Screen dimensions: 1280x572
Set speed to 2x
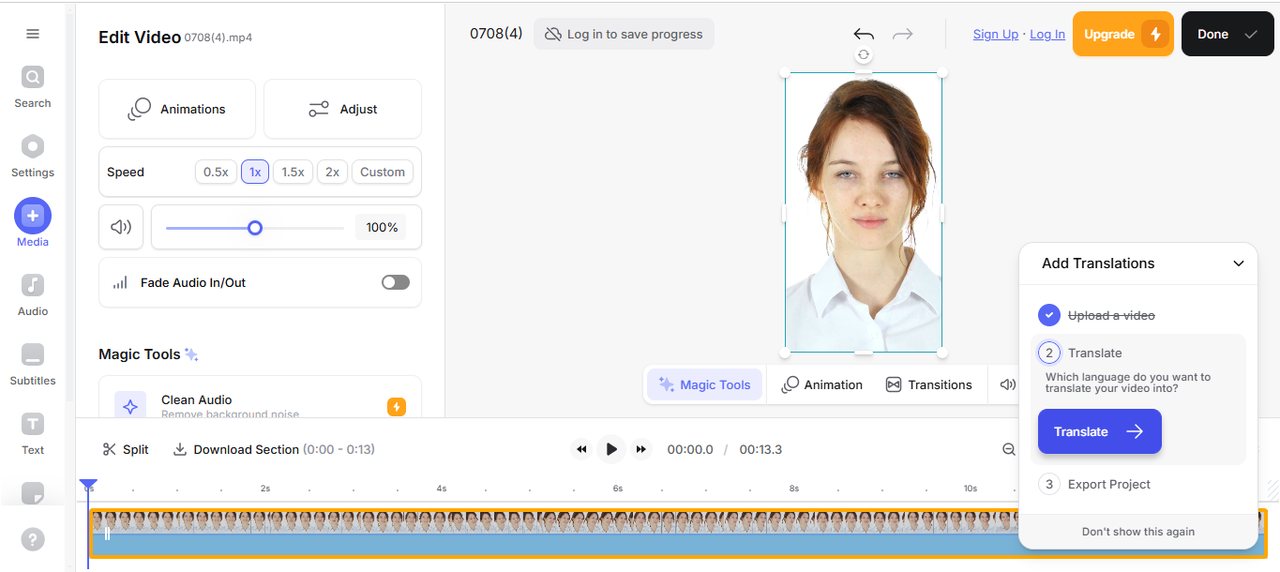point(332,172)
